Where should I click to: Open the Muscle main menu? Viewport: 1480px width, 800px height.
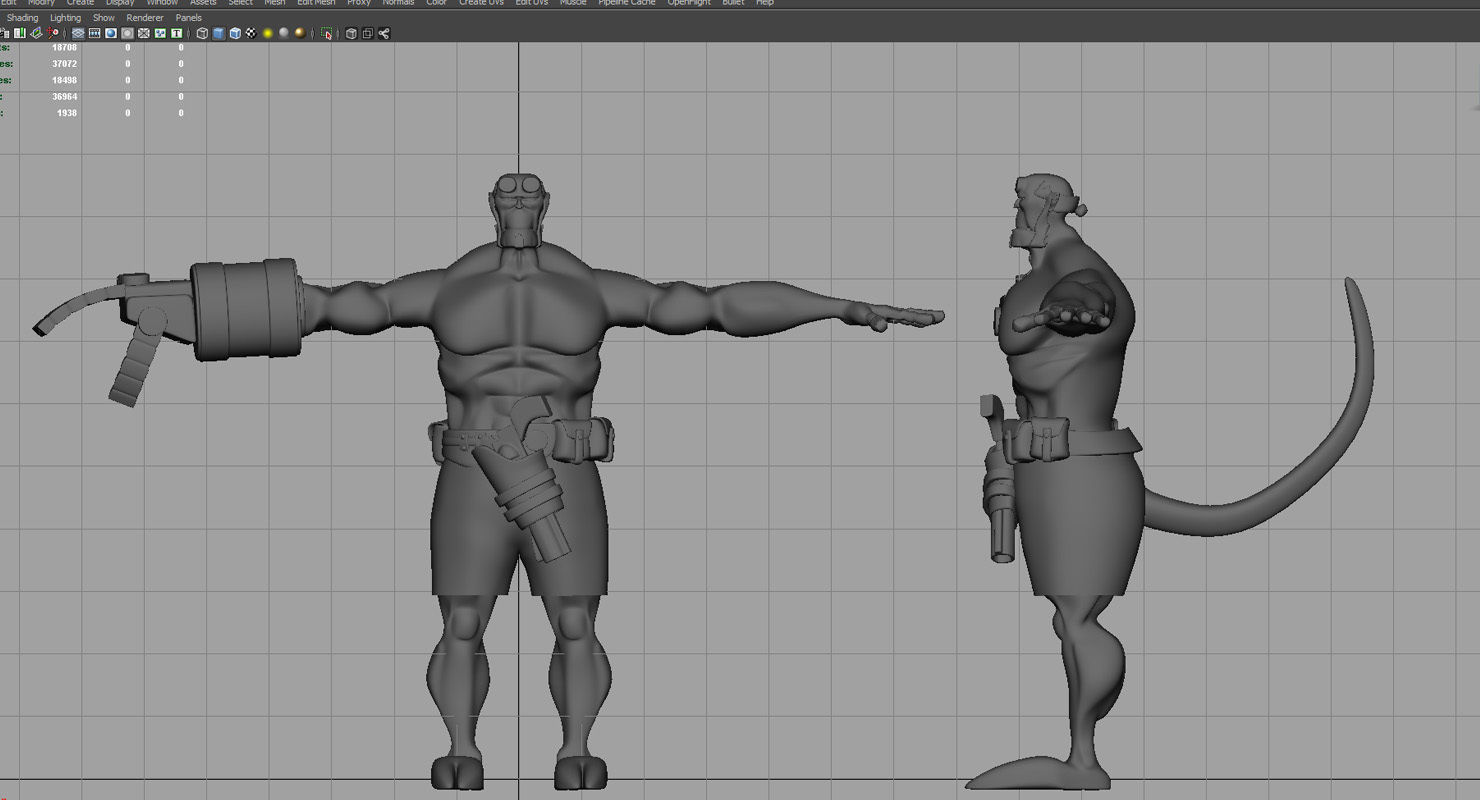573,3
